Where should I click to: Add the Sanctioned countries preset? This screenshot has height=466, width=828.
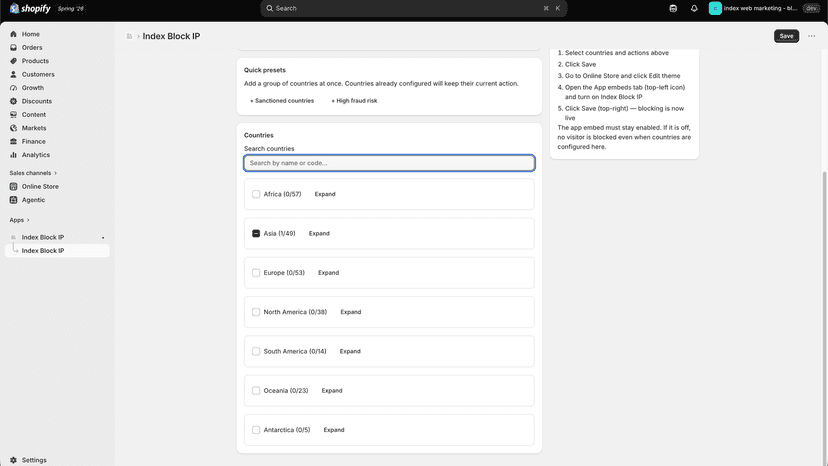pyautogui.click(x=282, y=101)
